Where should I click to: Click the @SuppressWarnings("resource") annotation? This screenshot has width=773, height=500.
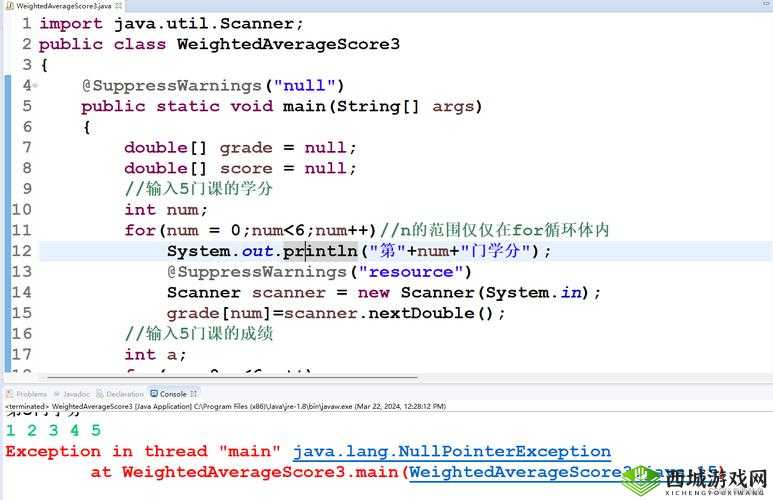[x=319, y=272]
